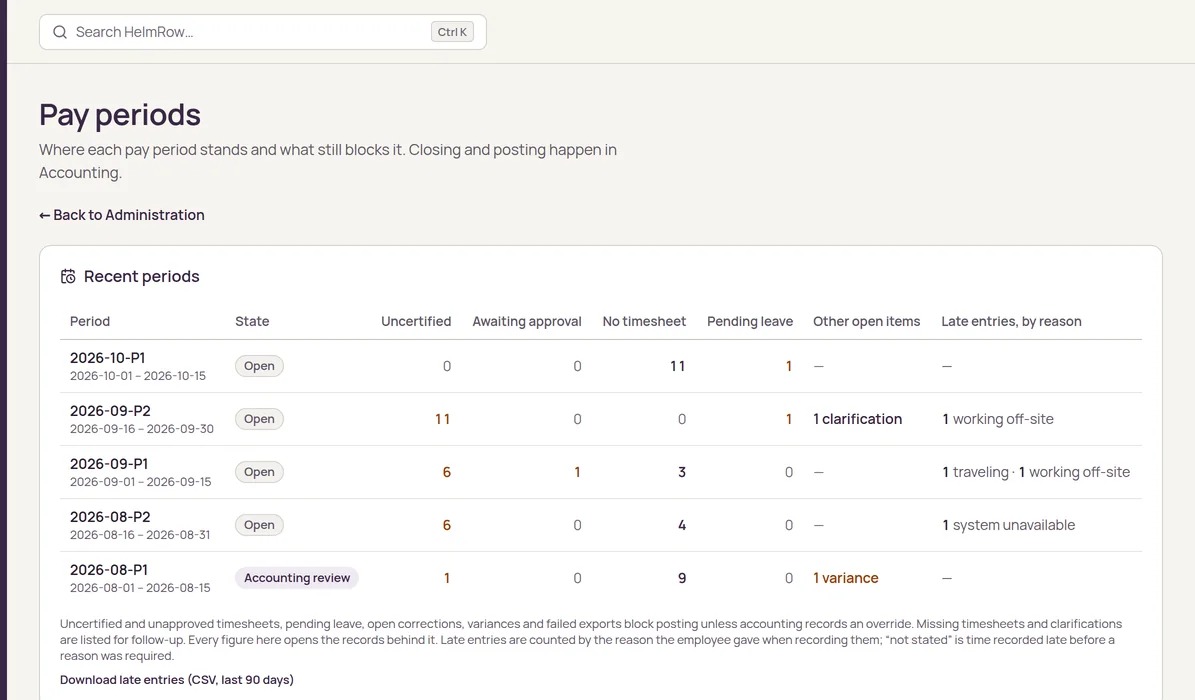
Task: Click the Recent periods section title
Action: [142, 276]
